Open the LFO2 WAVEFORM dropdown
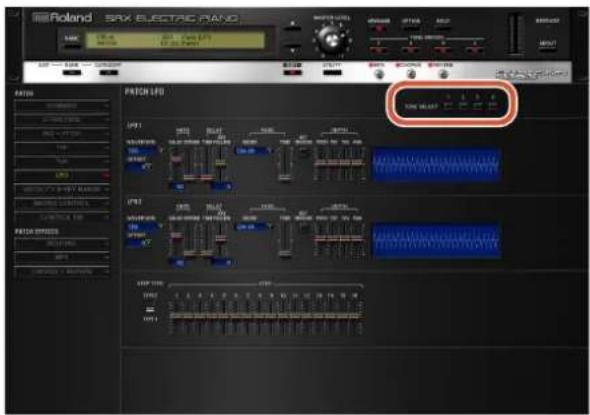The image size is (590, 415). point(144,227)
